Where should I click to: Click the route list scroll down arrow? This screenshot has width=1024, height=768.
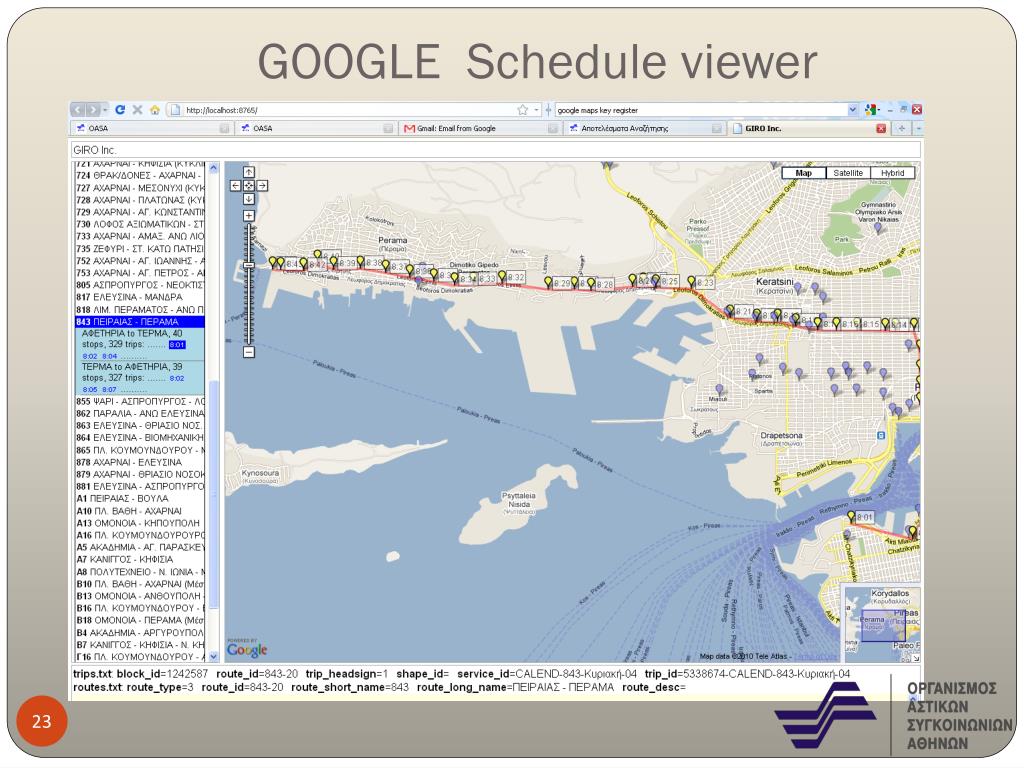coord(213,656)
